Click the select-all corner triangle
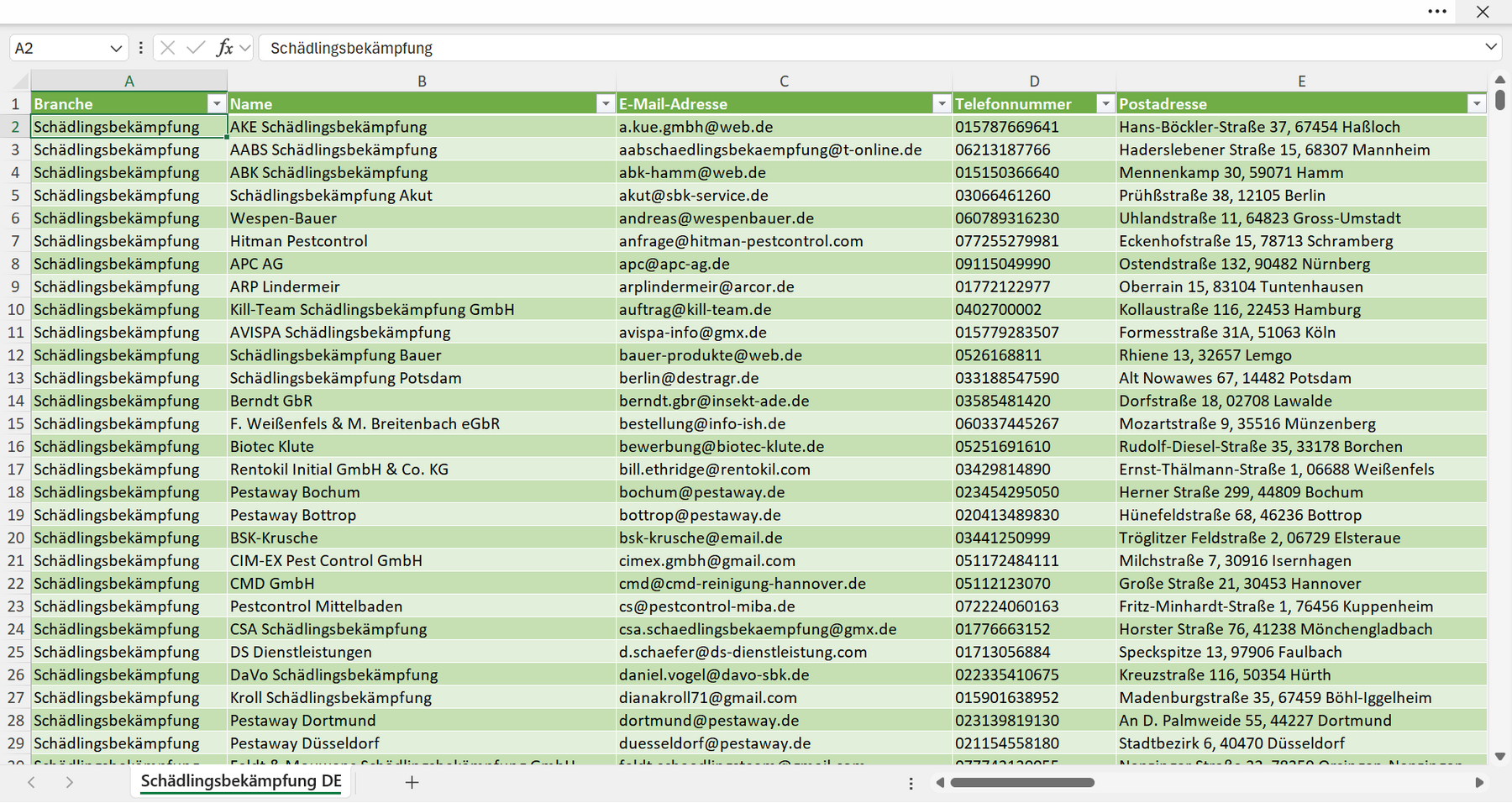Viewport: 1512px width, 803px height. pyautogui.click(x=20, y=82)
